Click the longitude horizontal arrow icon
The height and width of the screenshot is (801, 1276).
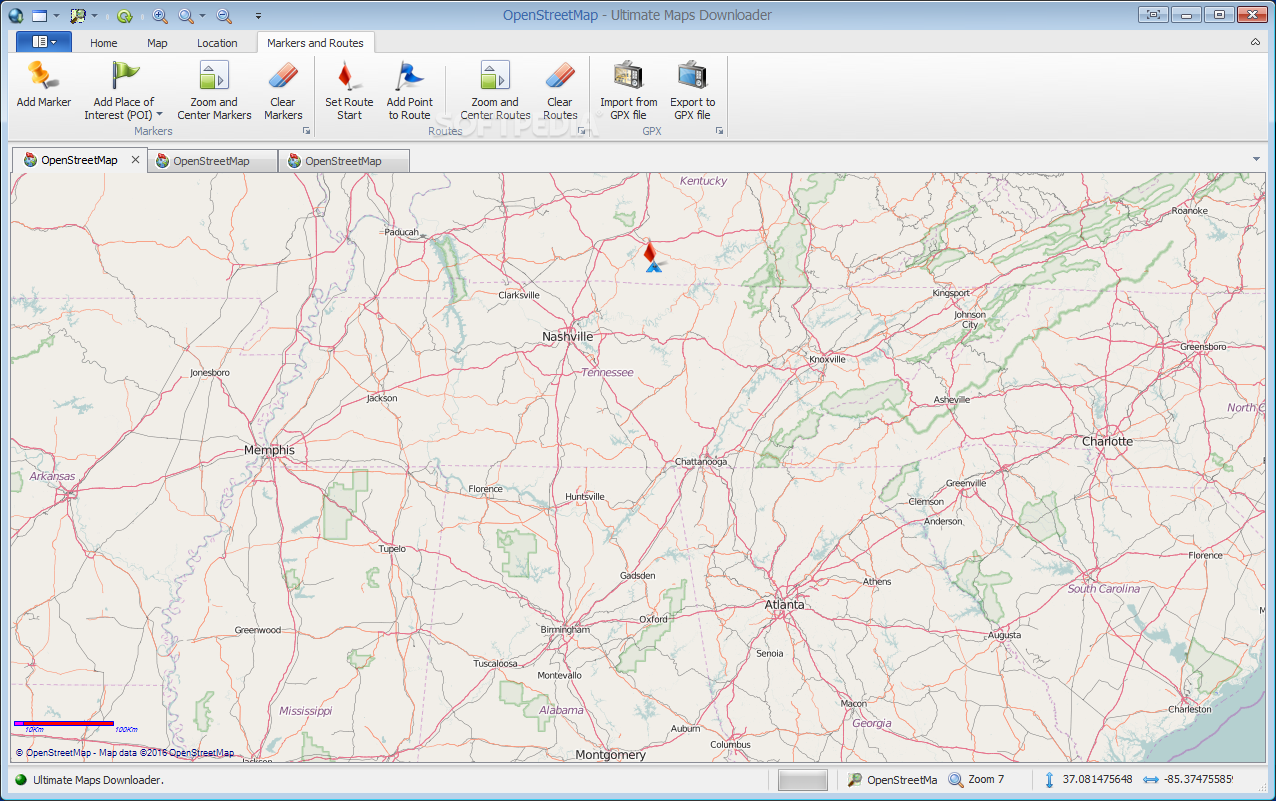click(1150, 780)
